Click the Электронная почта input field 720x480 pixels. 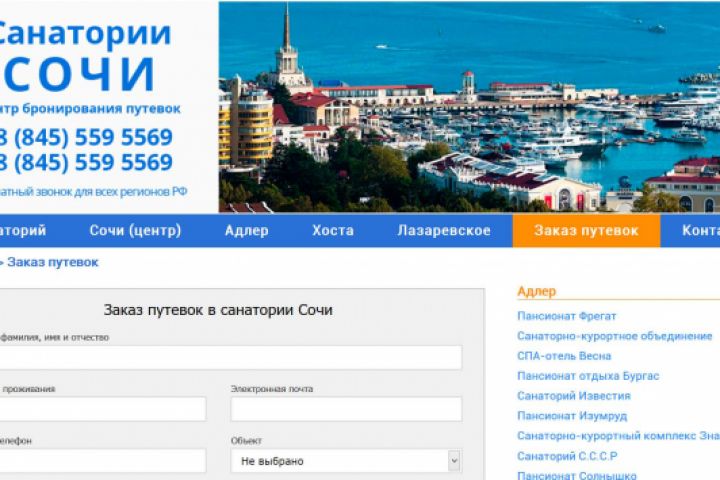[x=346, y=409]
